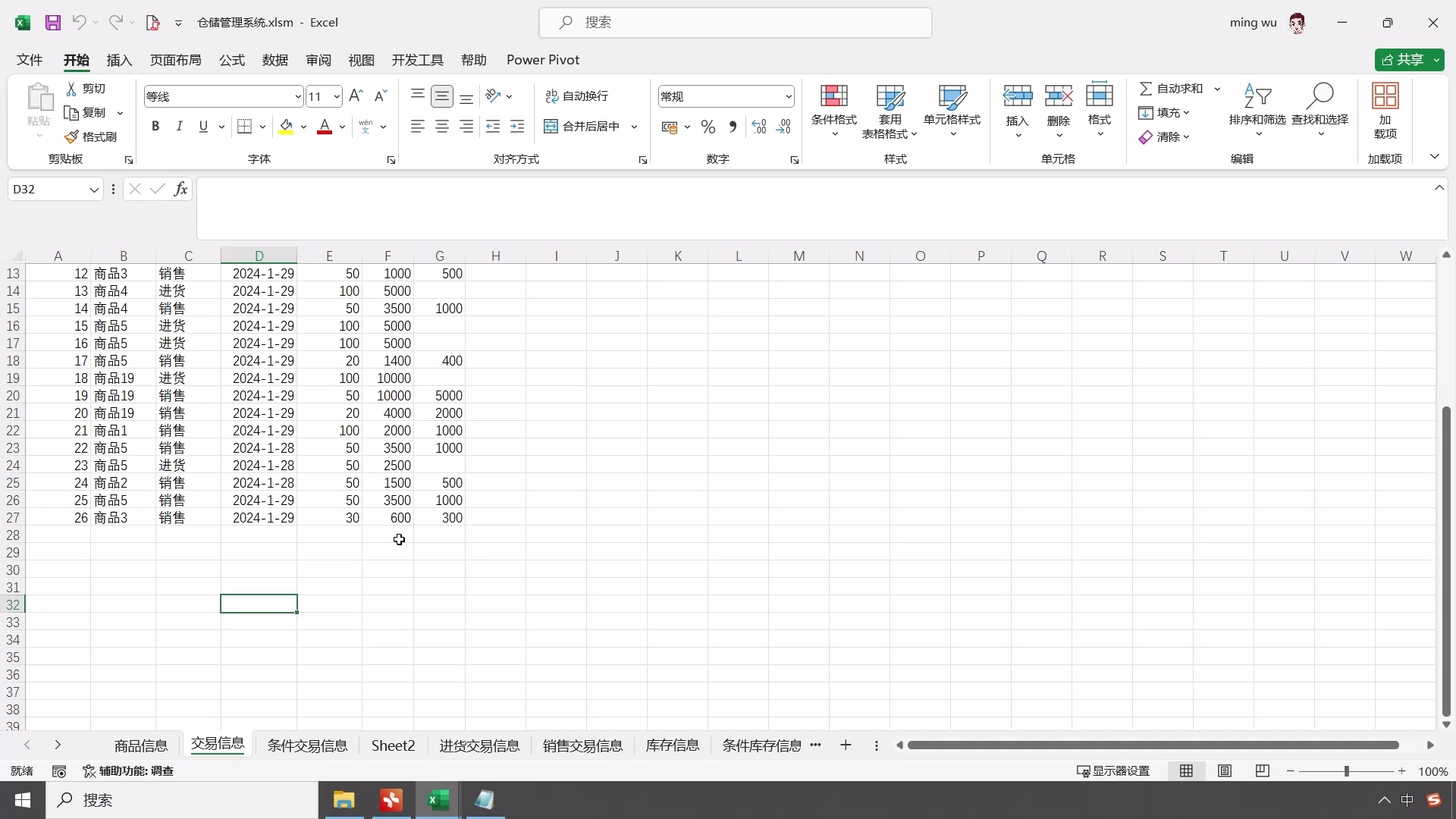Screen dimensions: 1456x819
Task: Open 排序和筛选 sort and filter
Action: (1258, 110)
